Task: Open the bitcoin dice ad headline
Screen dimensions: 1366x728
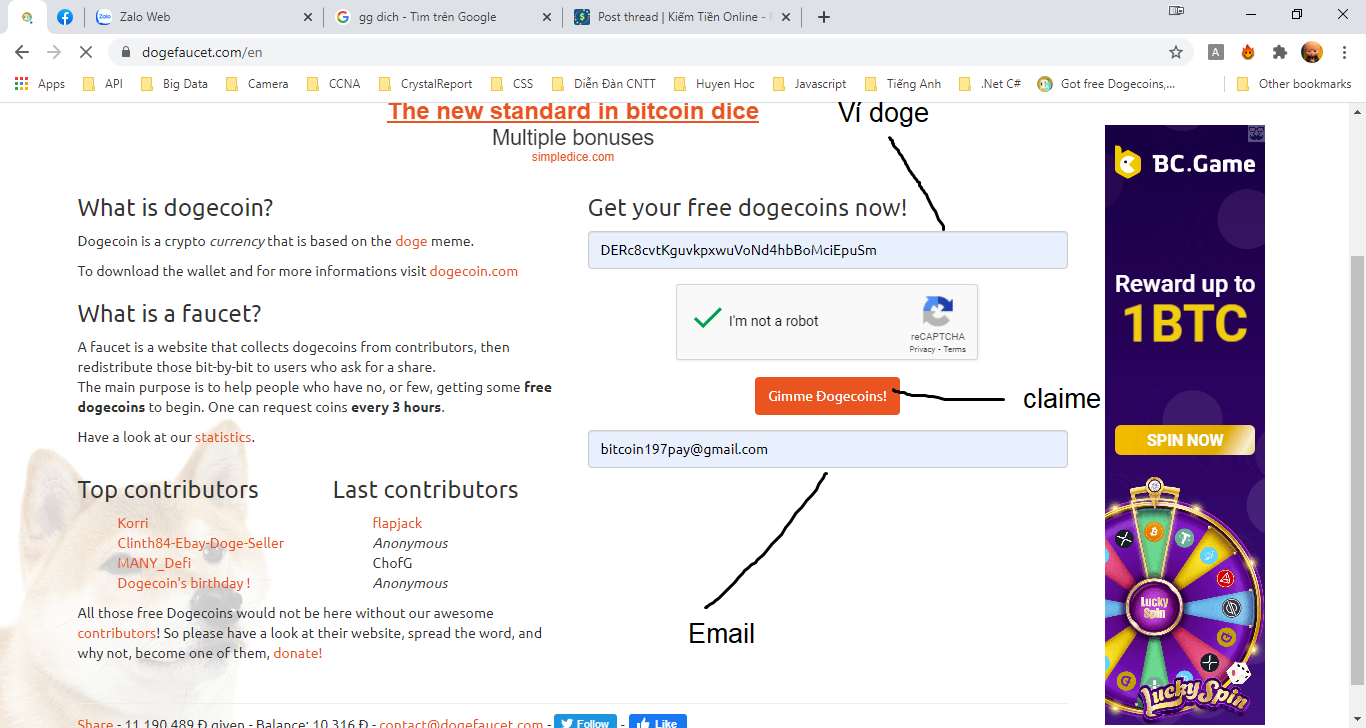Action: click(573, 111)
